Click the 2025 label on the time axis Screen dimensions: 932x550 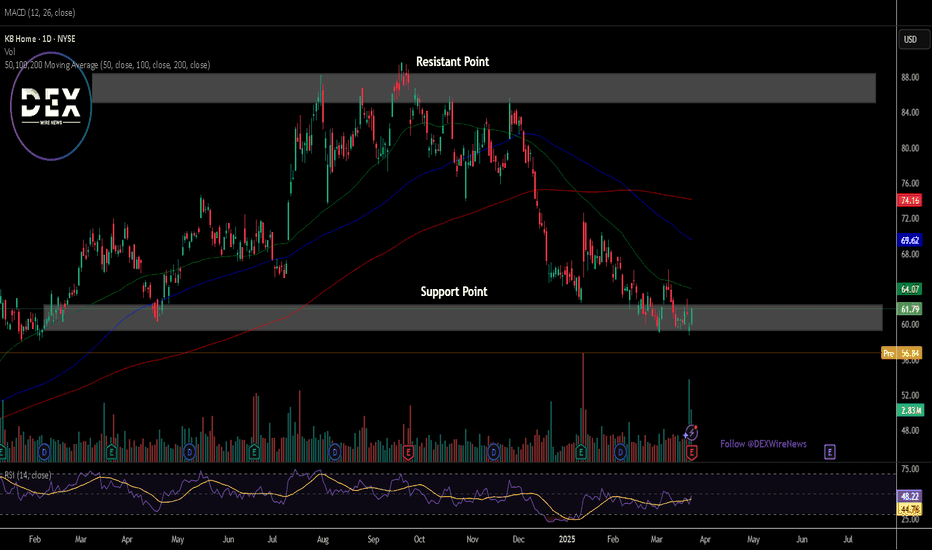[567, 539]
